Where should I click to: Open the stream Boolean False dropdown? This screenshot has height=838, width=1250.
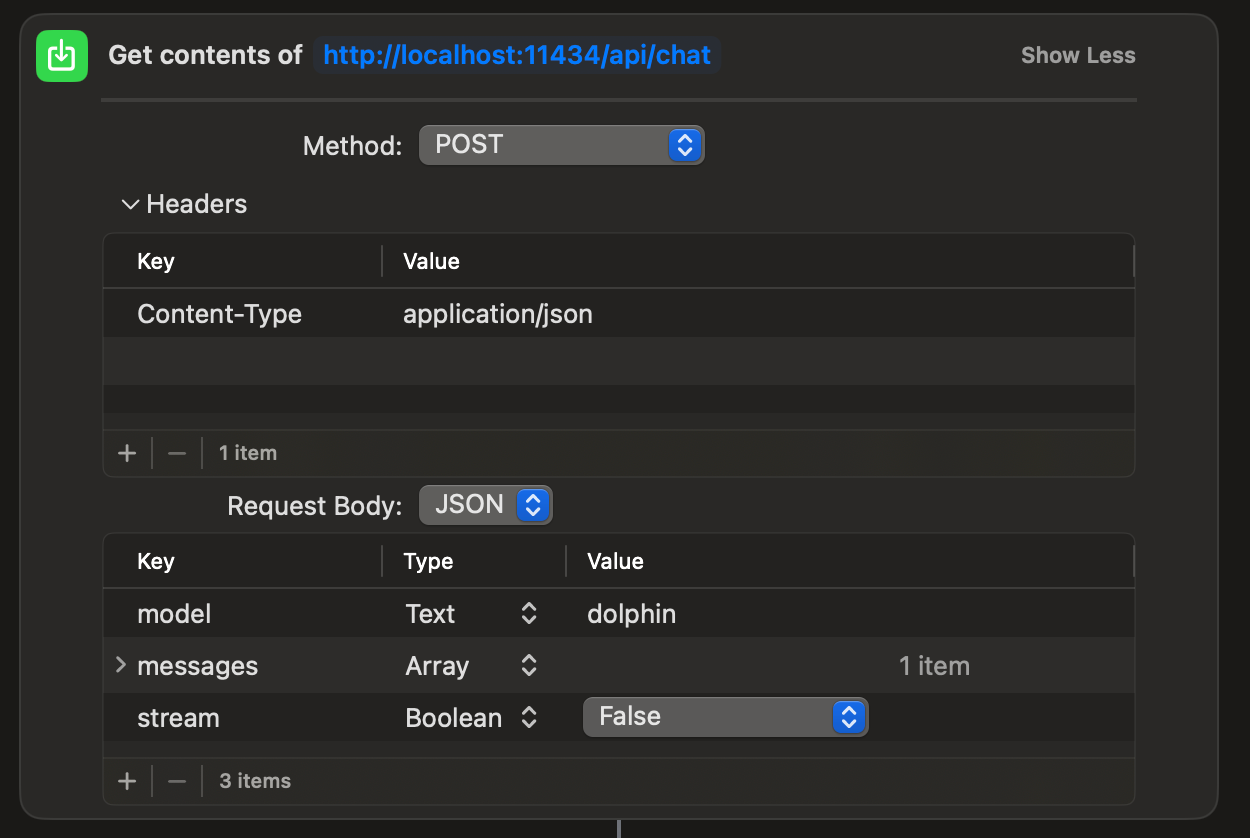click(x=725, y=717)
